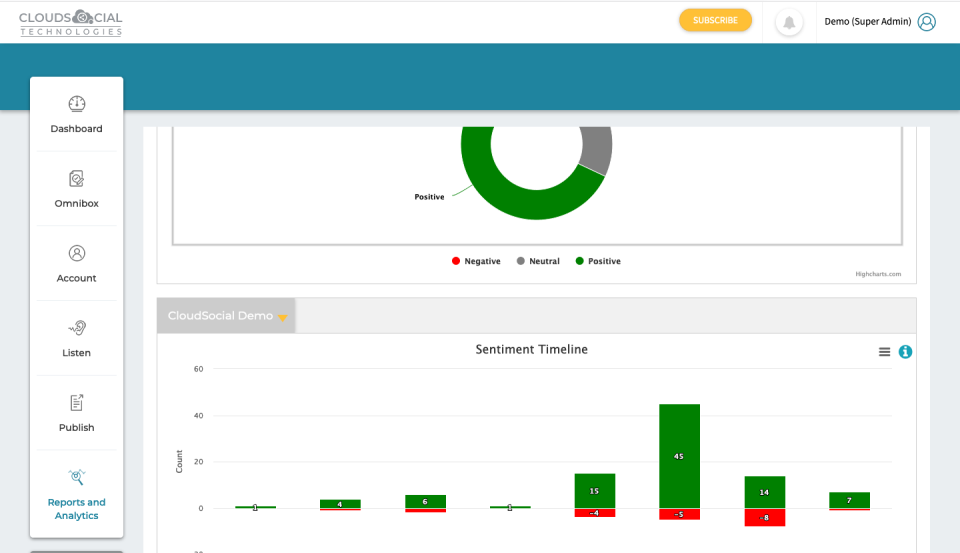
Task: Open the user profile avatar icon
Action: point(926,22)
